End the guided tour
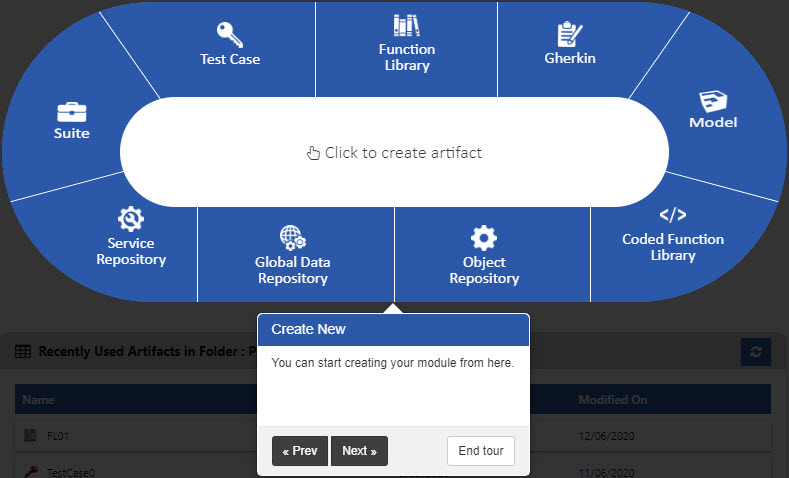The height and width of the screenshot is (478, 789). pos(480,451)
